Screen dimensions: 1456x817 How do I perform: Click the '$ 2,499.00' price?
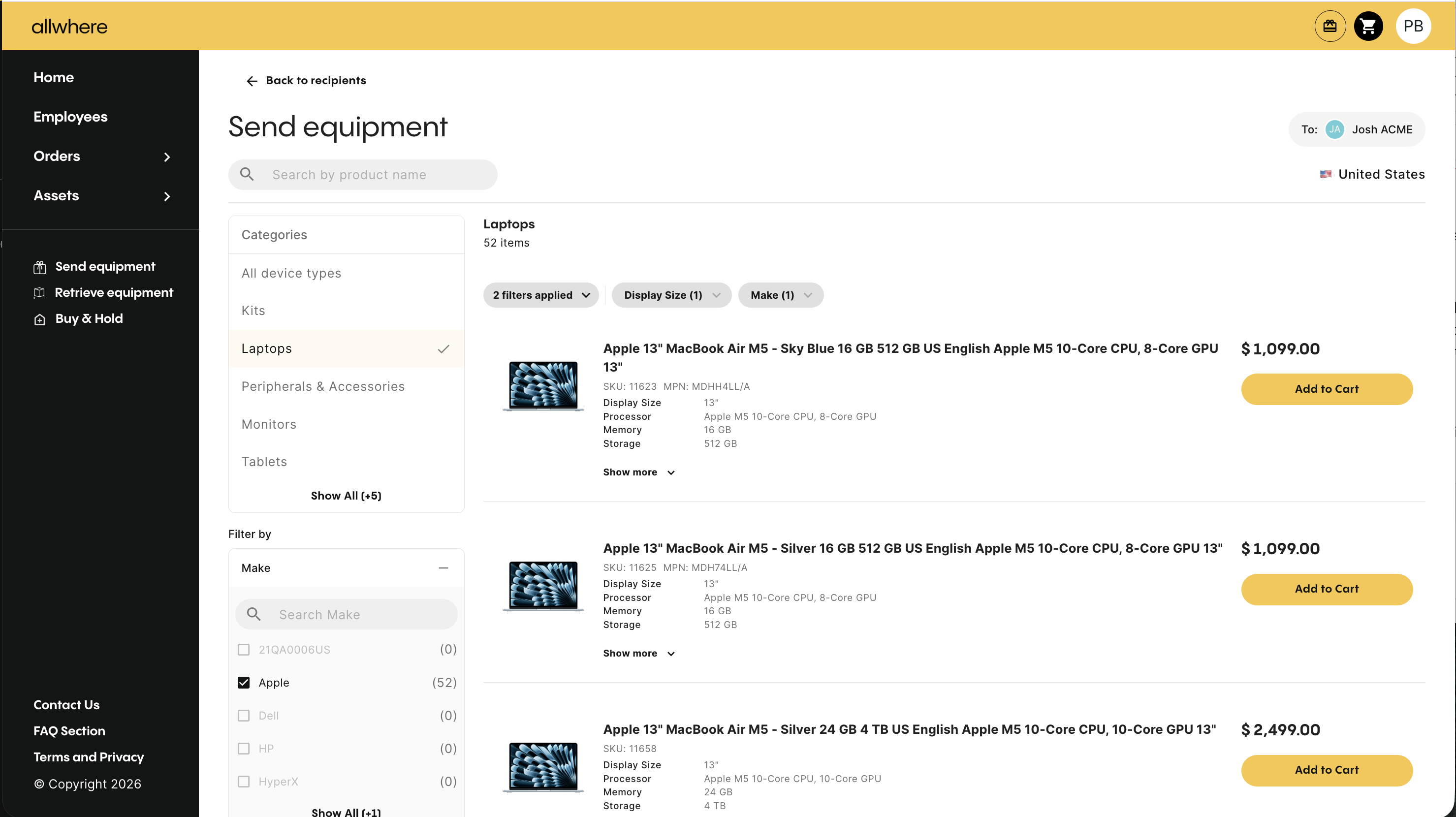coord(1280,729)
